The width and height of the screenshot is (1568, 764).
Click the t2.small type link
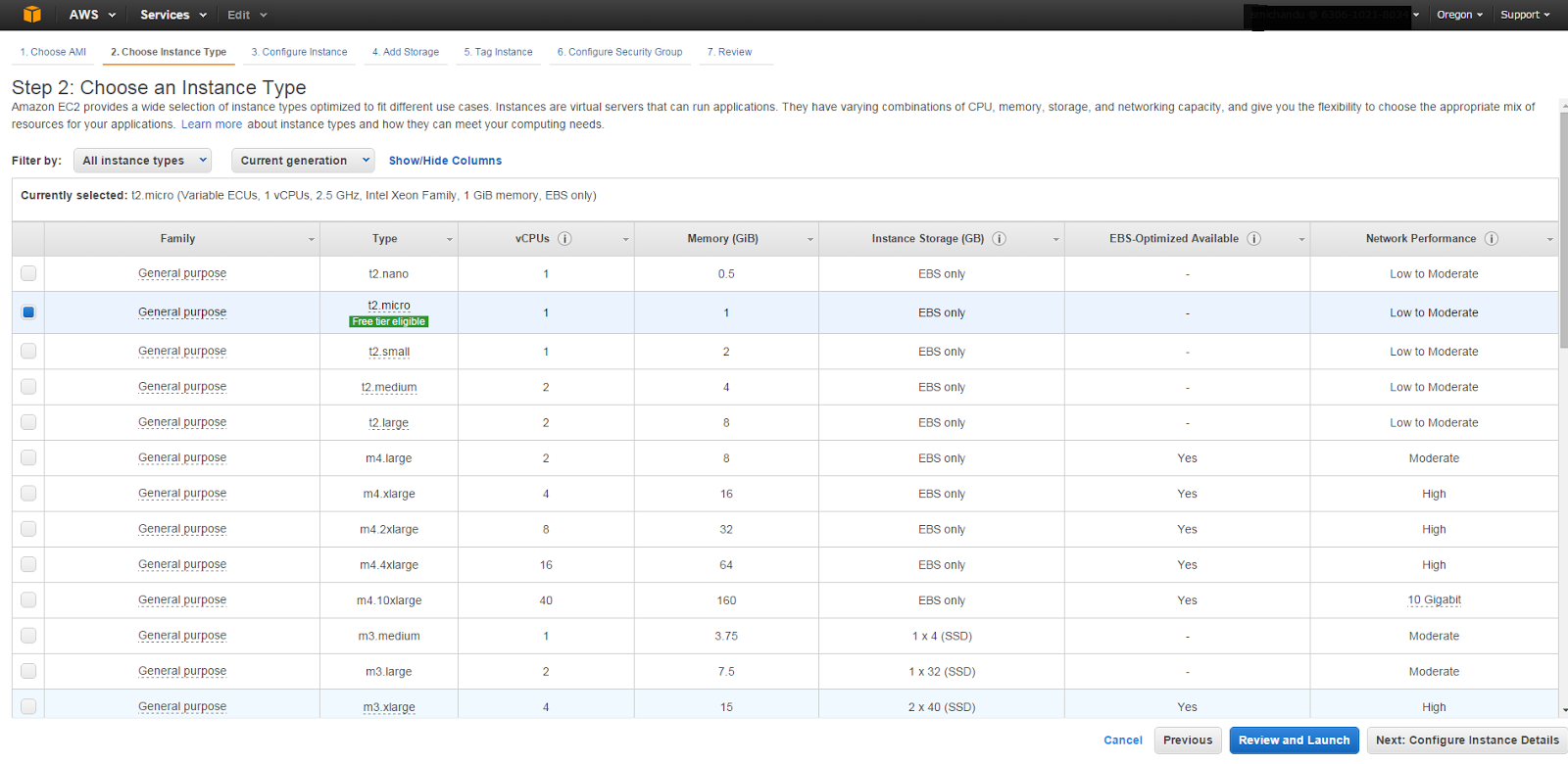[x=389, y=352]
